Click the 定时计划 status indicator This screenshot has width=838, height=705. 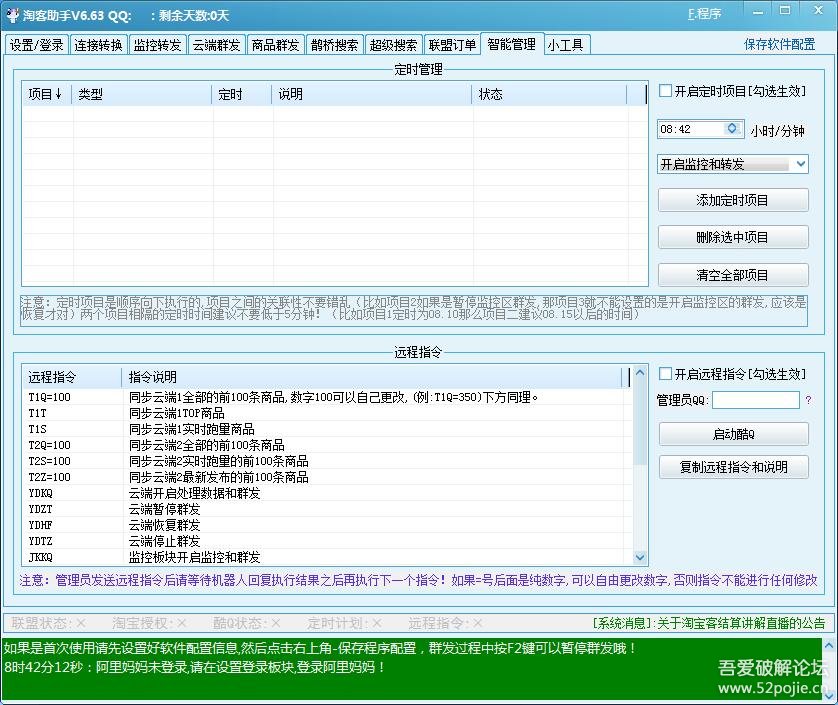(345, 623)
